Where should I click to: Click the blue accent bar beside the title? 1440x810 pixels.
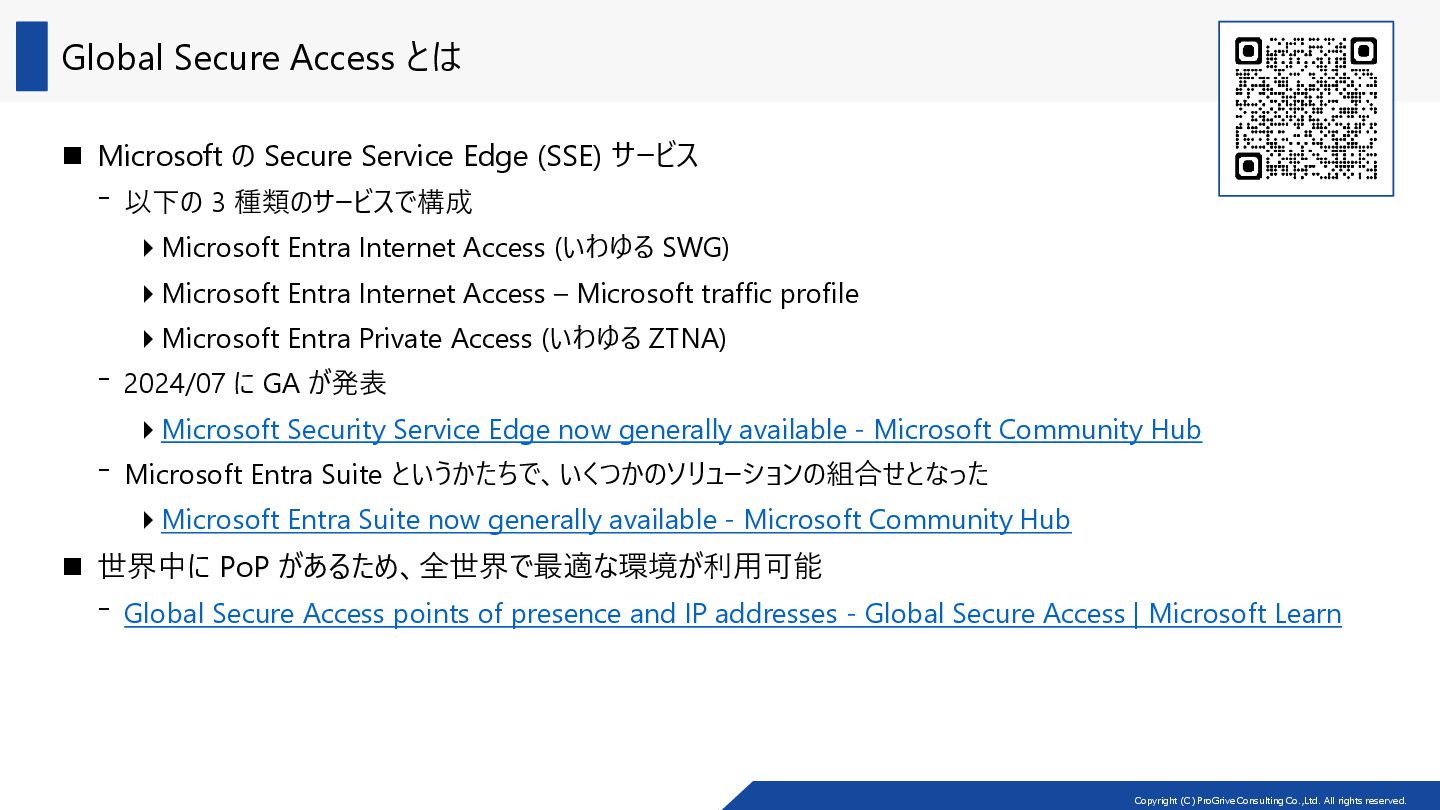click(32, 57)
